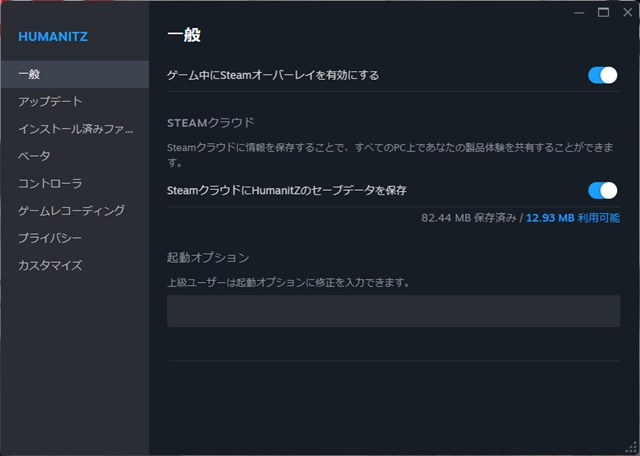640x456 pixels.
Task: Open ゲームレコーディング settings
Action: click(x=71, y=211)
